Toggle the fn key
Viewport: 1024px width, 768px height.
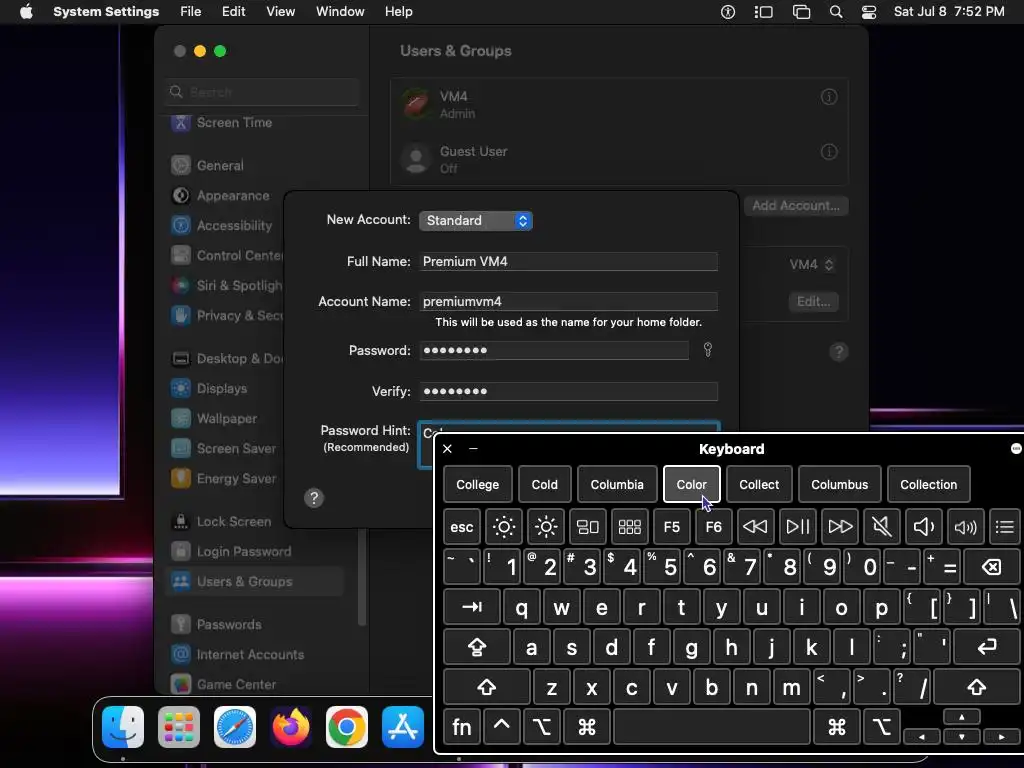(462, 727)
